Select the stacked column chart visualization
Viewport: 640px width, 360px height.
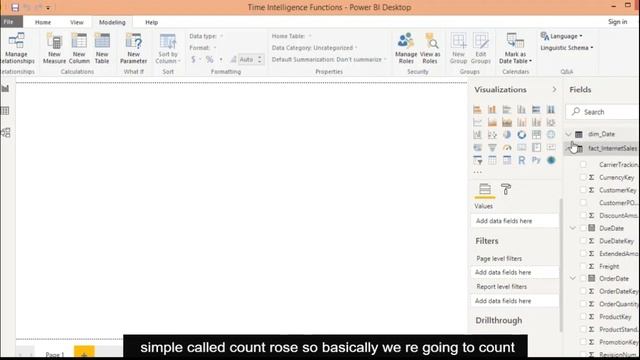coord(492,109)
